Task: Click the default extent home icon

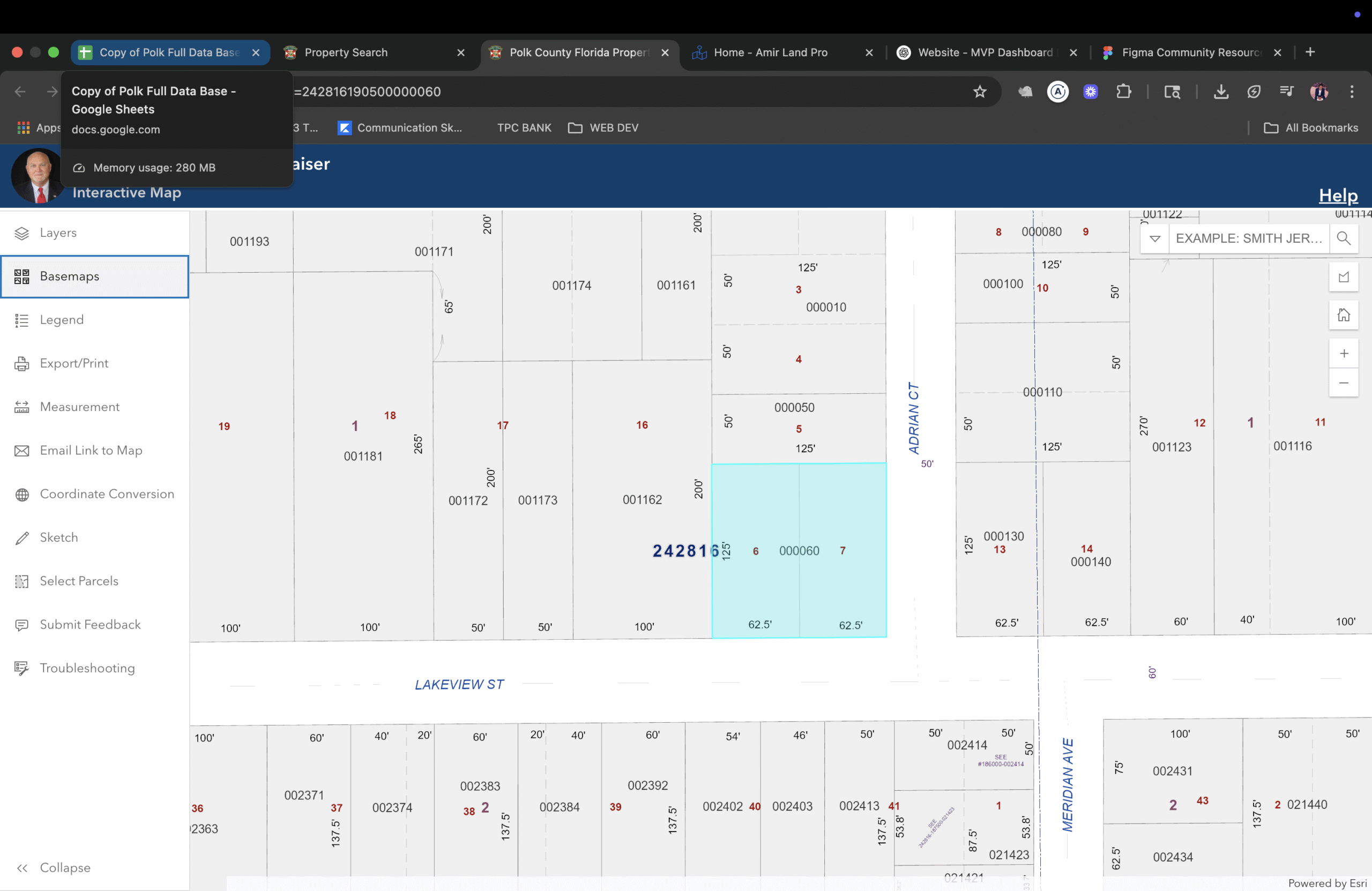Action: coord(1343,315)
